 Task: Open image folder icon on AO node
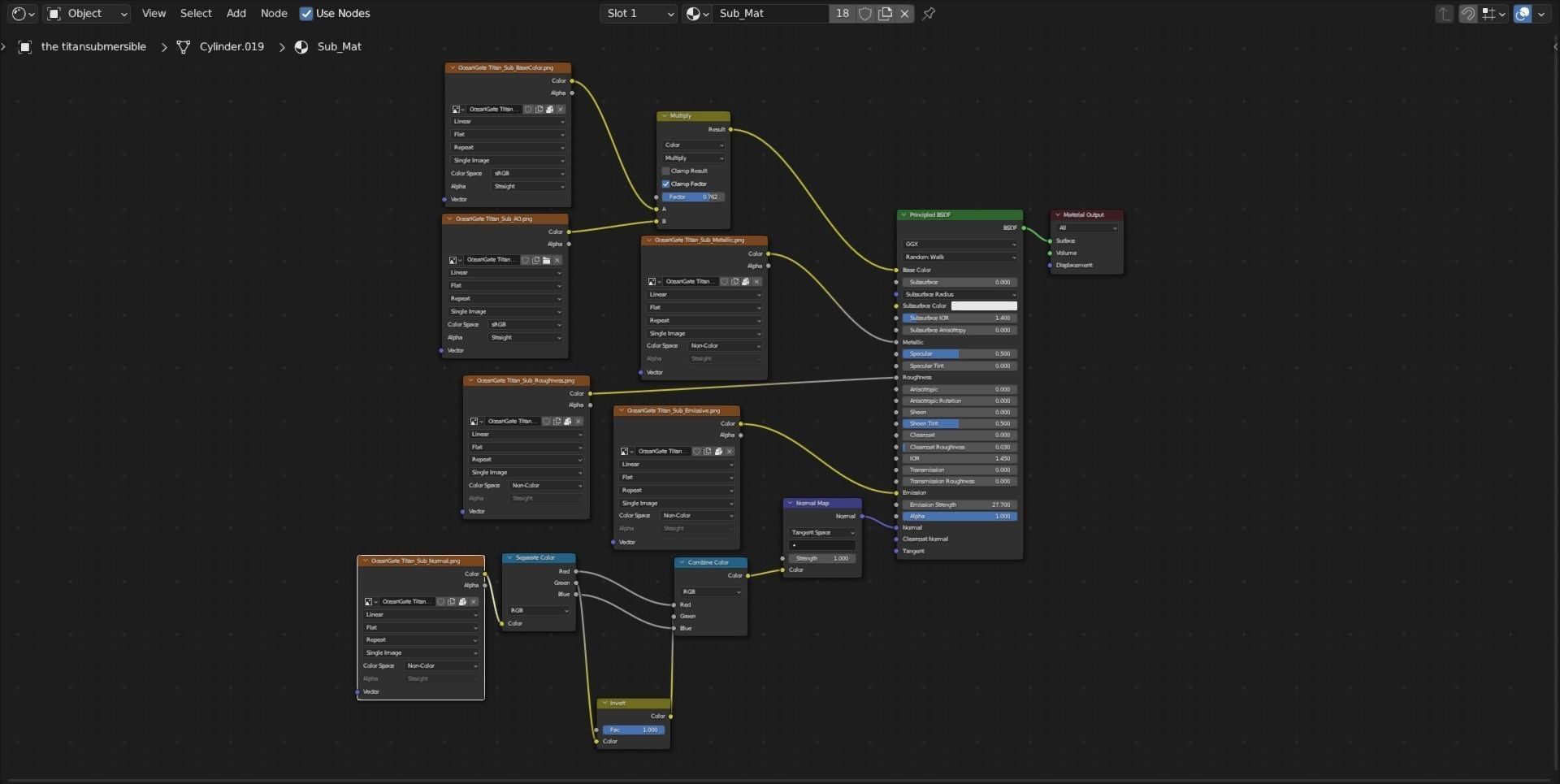(x=546, y=260)
